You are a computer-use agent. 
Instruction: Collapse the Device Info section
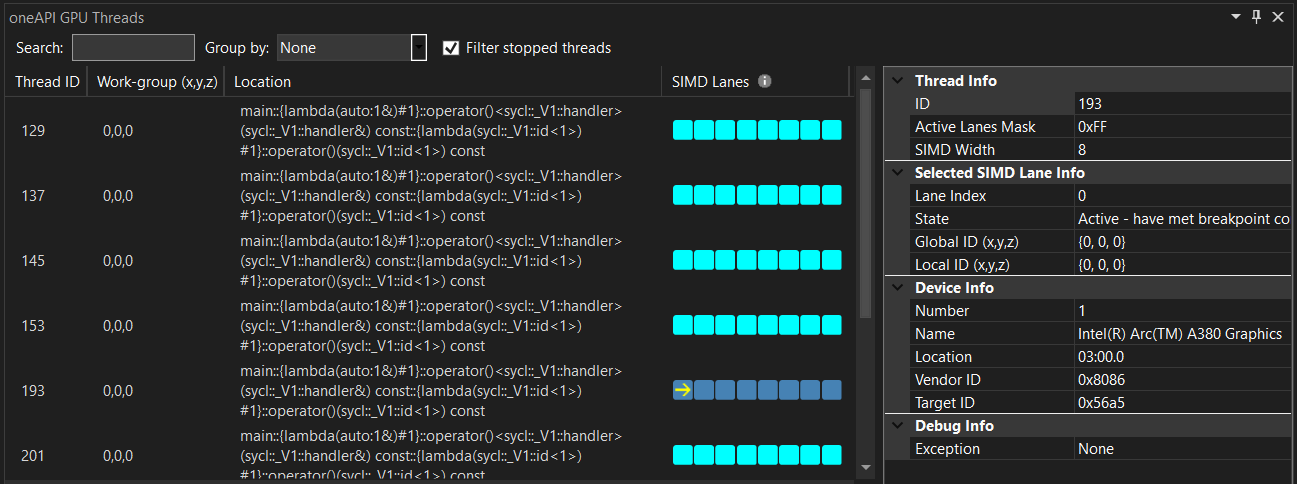click(897, 288)
